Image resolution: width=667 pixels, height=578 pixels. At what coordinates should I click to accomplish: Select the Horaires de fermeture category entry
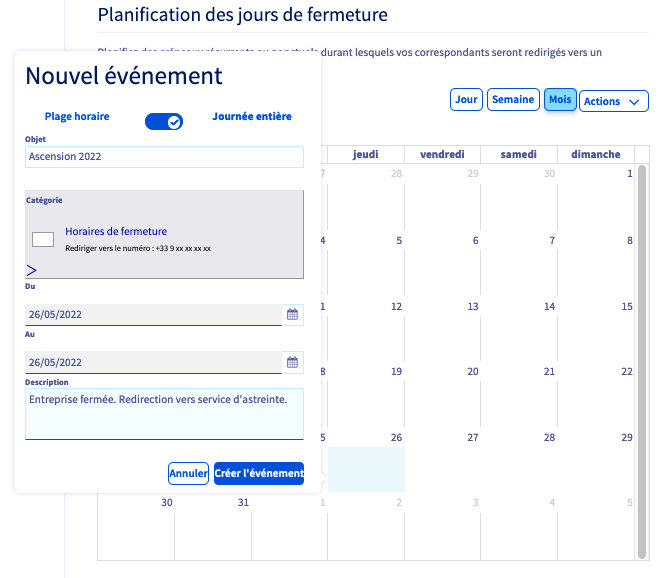(116, 232)
